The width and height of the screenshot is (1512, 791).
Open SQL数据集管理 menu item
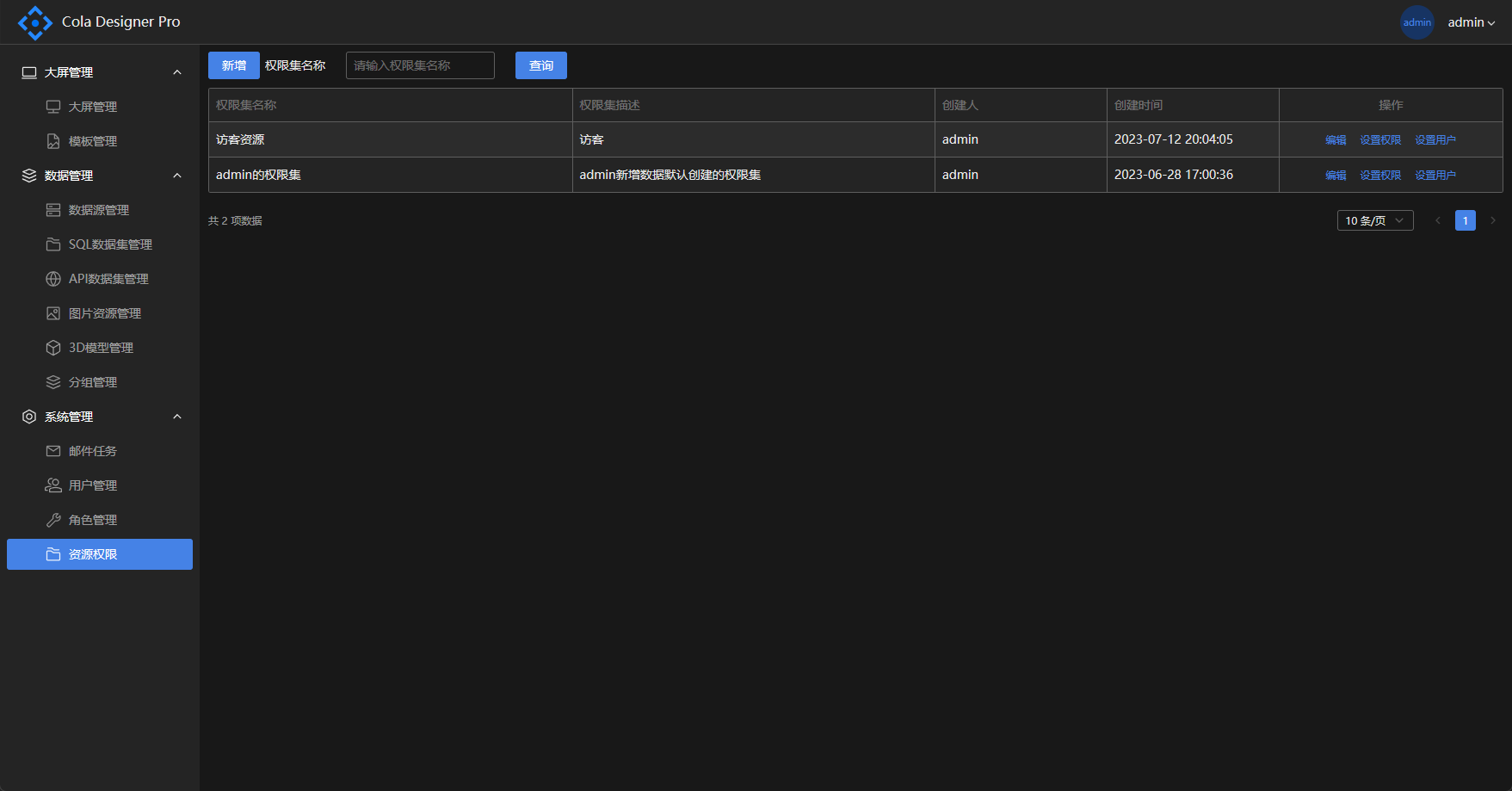pos(110,244)
